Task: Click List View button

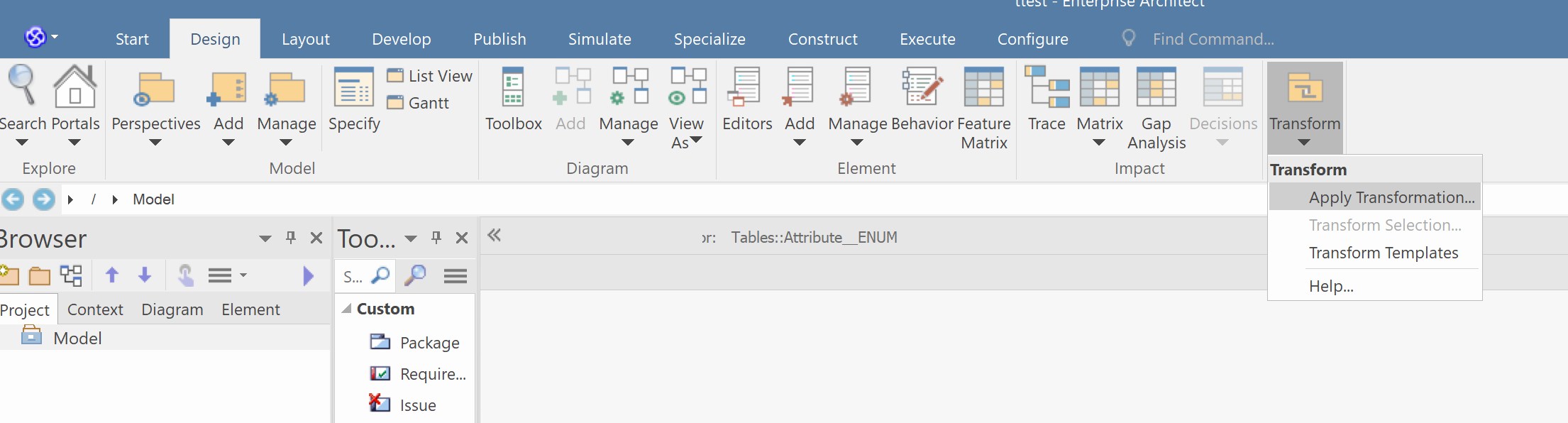Action: click(x=430, y=76)
